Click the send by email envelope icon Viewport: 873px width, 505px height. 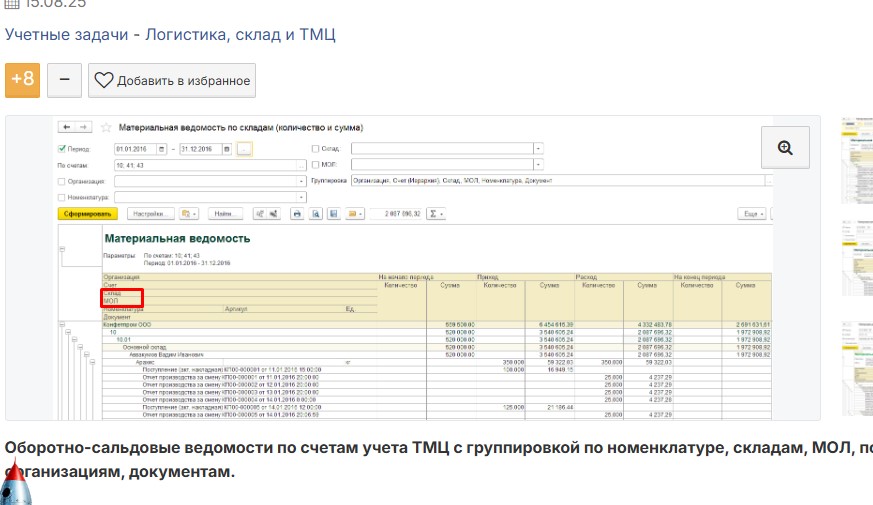click(x=354, y=214)
